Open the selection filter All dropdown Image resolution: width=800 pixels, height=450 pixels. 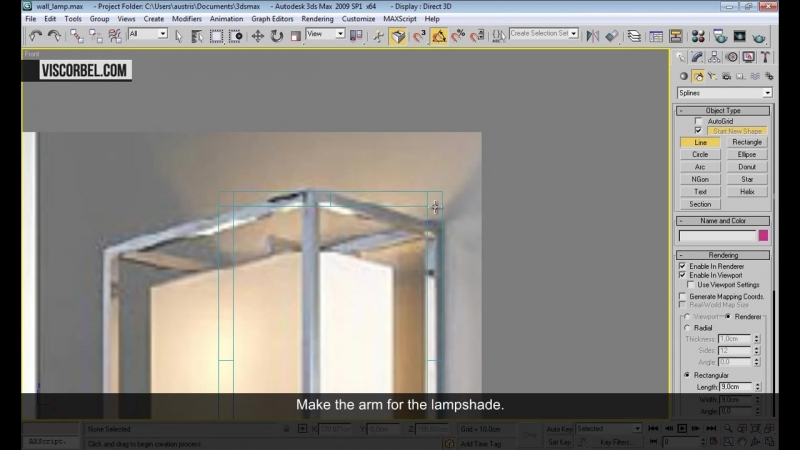[x=147, y=34]
